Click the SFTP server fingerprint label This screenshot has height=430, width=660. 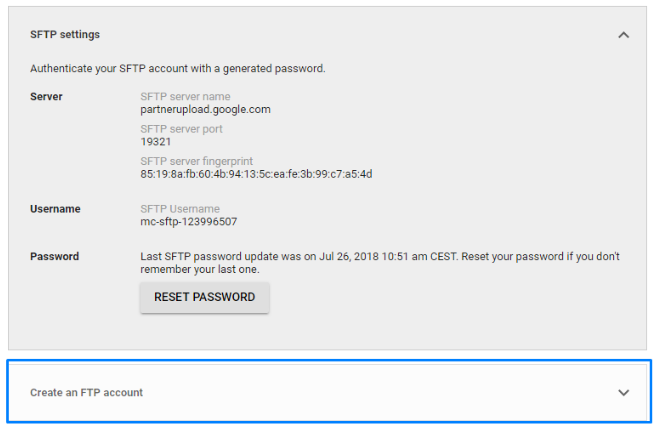click(197, 161)
